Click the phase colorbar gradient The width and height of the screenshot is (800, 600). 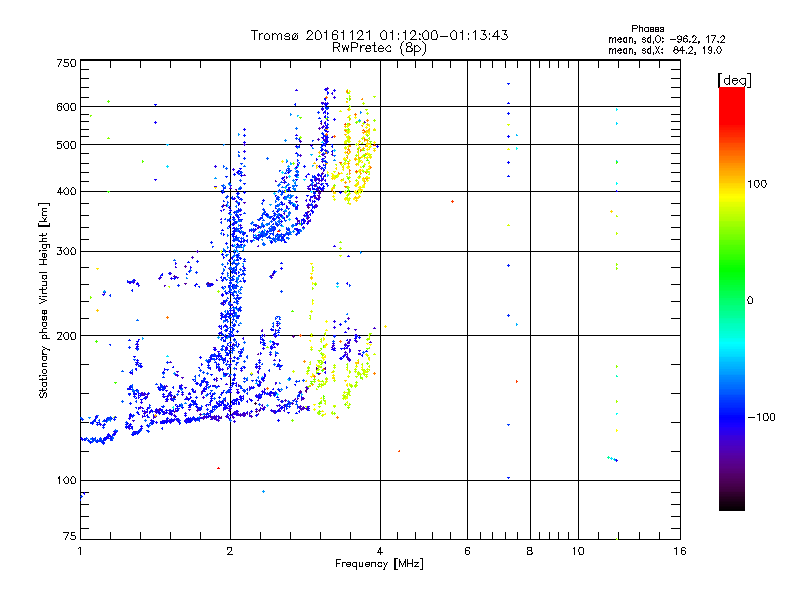[732, 298]
